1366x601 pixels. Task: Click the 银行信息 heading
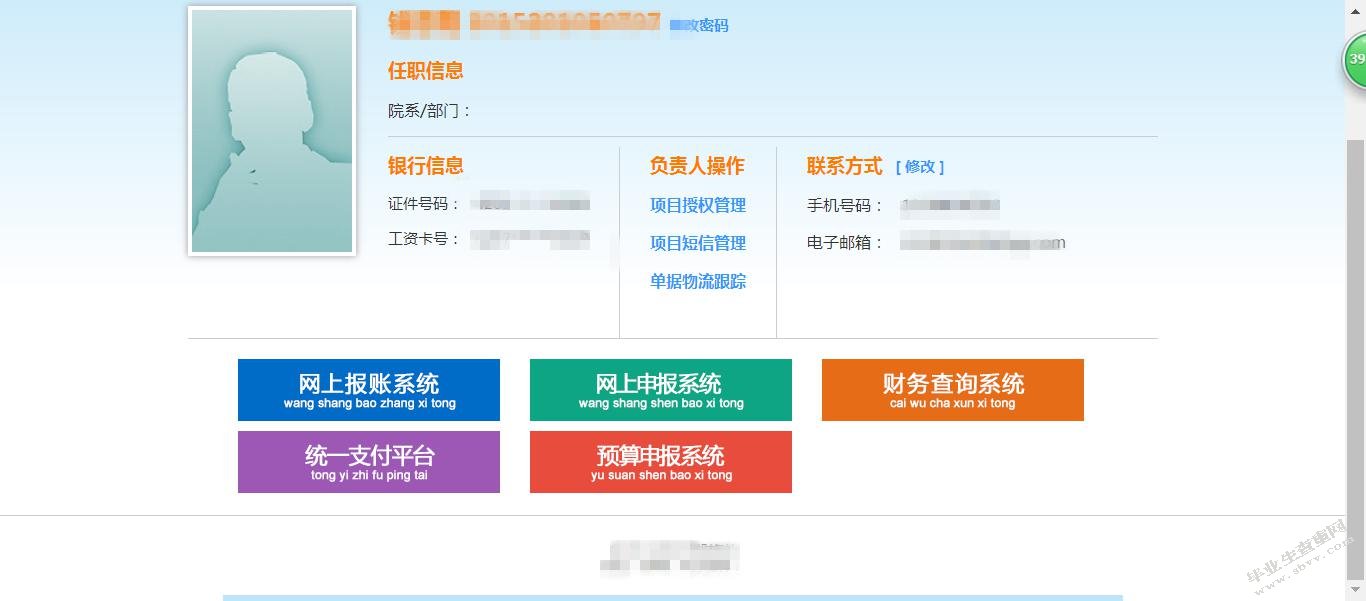[426, 166]
